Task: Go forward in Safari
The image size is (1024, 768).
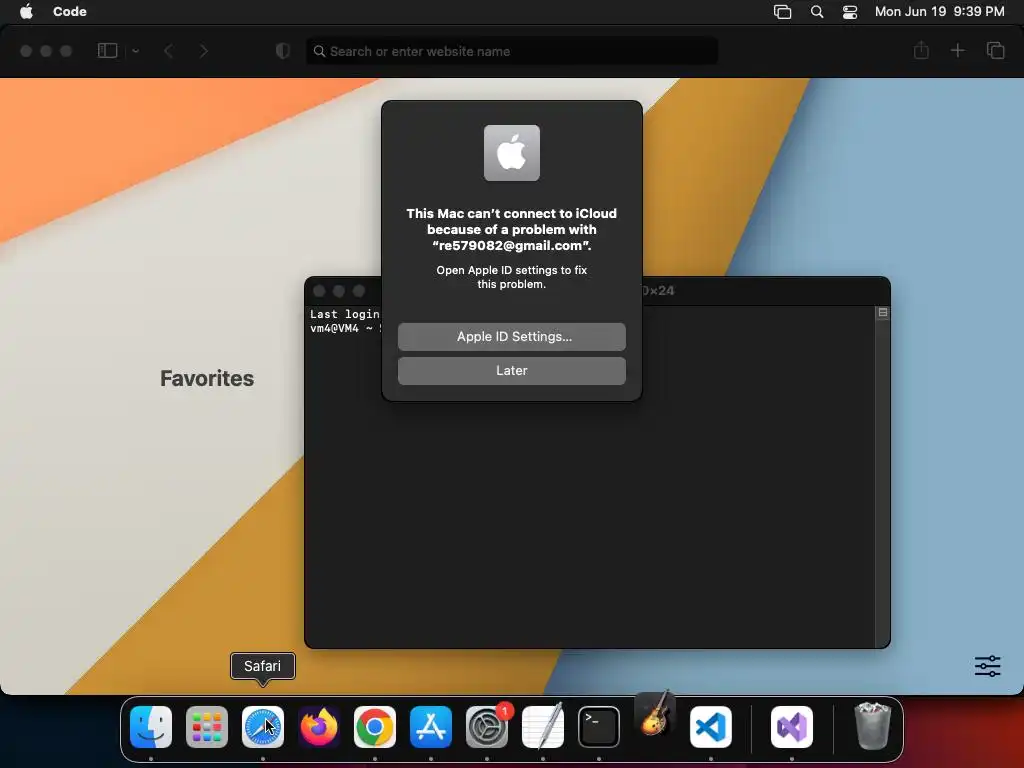Action: pos(204,50)
